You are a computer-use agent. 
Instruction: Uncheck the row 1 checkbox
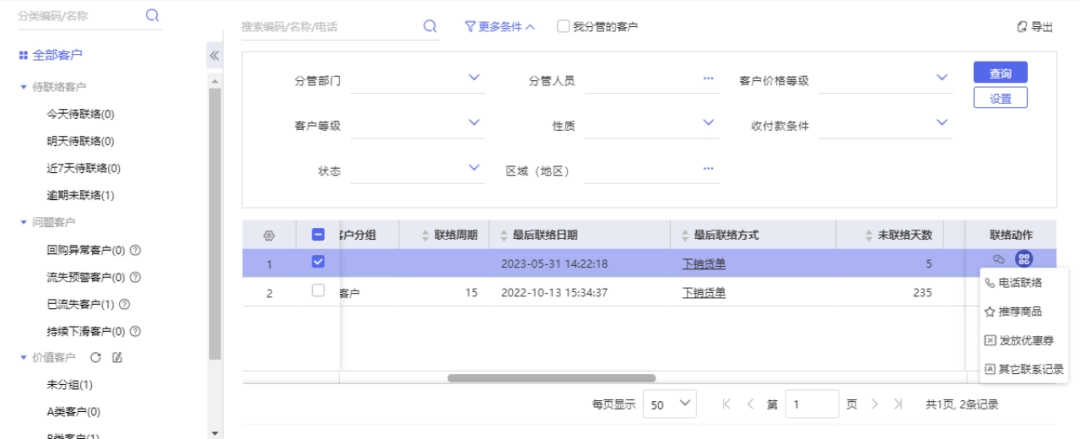point(318,262)
